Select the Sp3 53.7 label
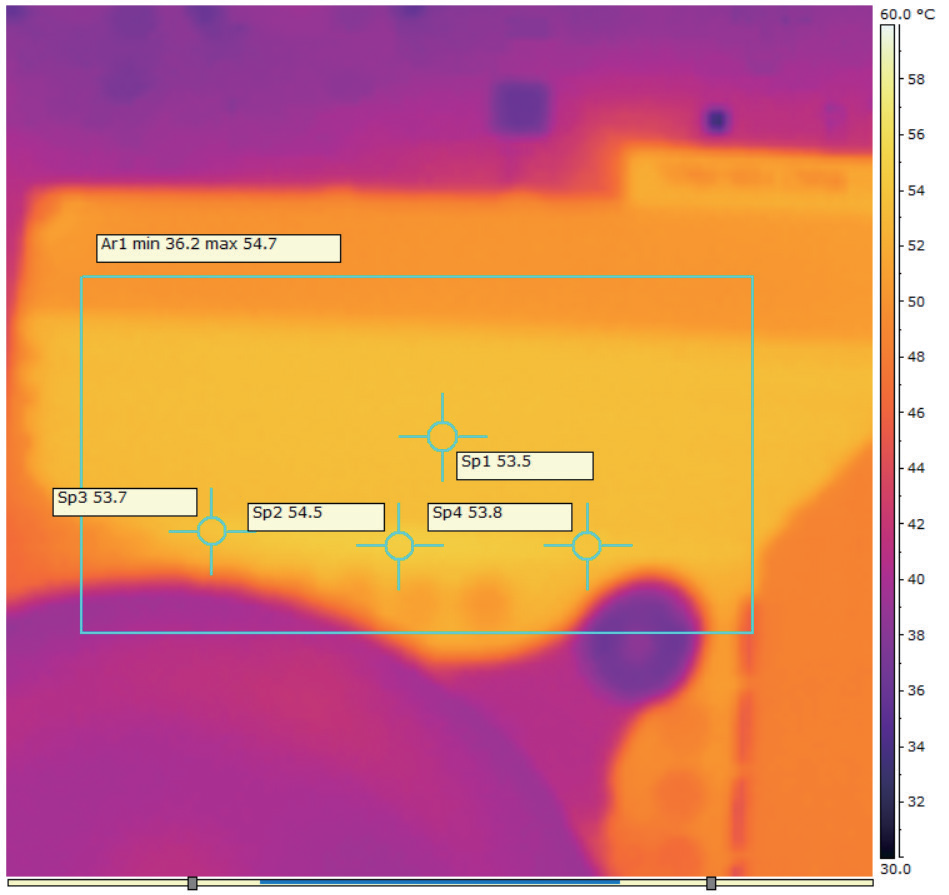This screenshot has height=895, width=949. 125,502
